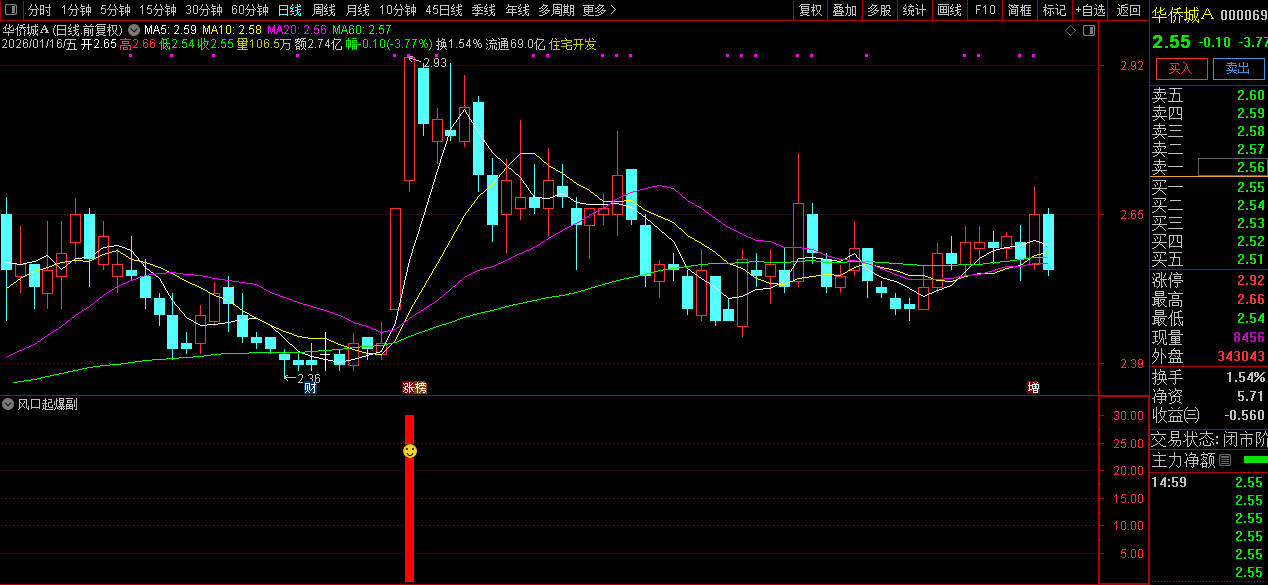1268x585 pixels.
Task: Select the 日线 daily chart tab
Action: click(x=289, y=10)
